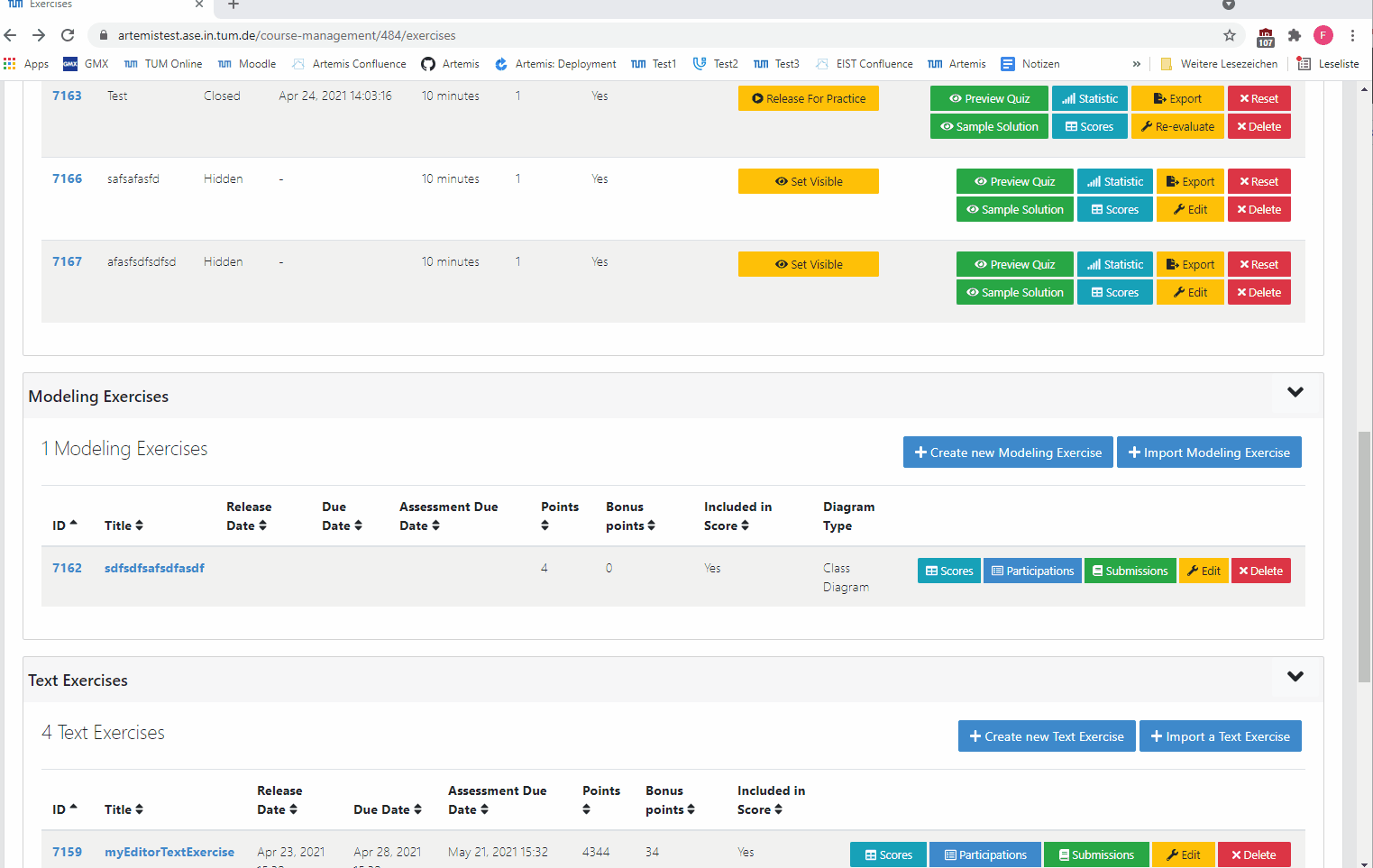The image size is (1373, 868).
Task: Click the page vertical scrollbar thumb
Action: point(1365,557)
